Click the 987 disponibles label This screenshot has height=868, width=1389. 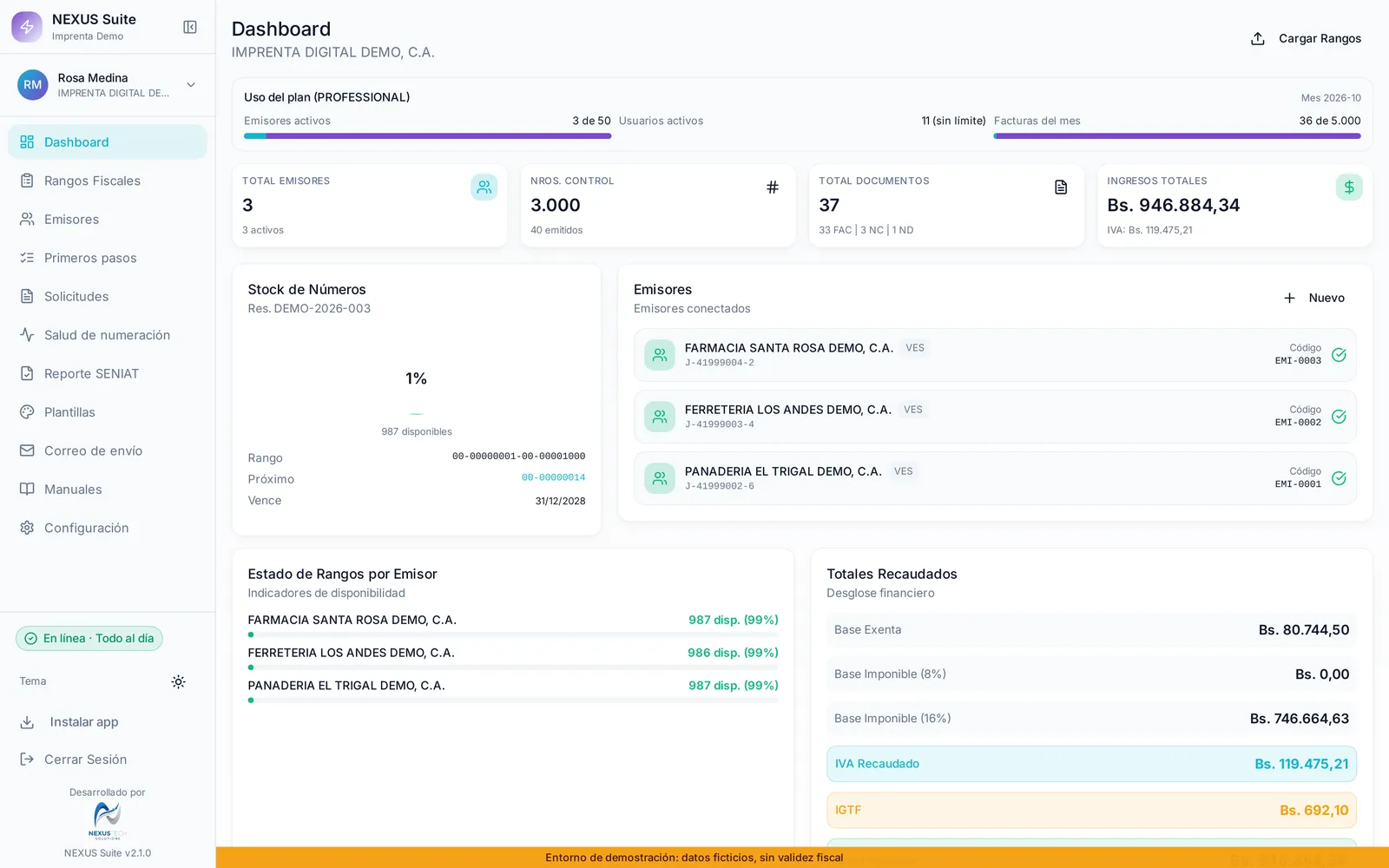pos(417,431)
